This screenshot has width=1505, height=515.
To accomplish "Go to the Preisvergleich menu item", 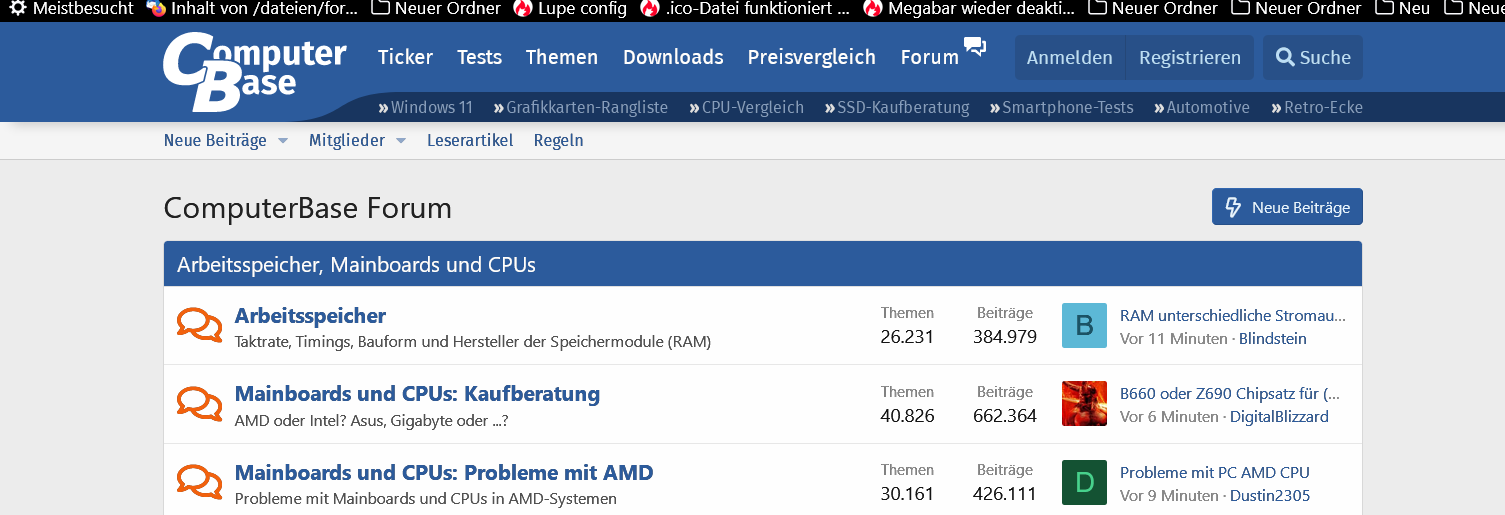I will point(811,58).
